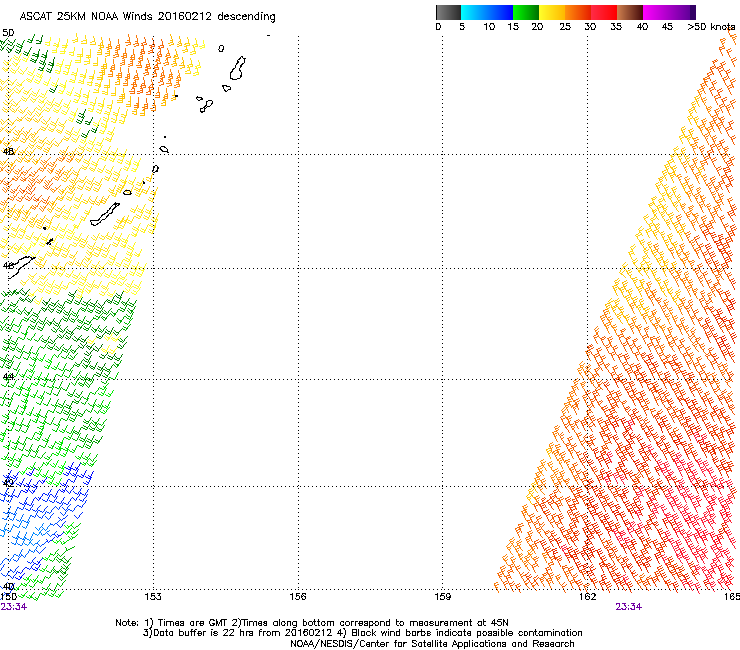Choose the yellow 20–25 knots color bar segment

[x=552, y=12]
